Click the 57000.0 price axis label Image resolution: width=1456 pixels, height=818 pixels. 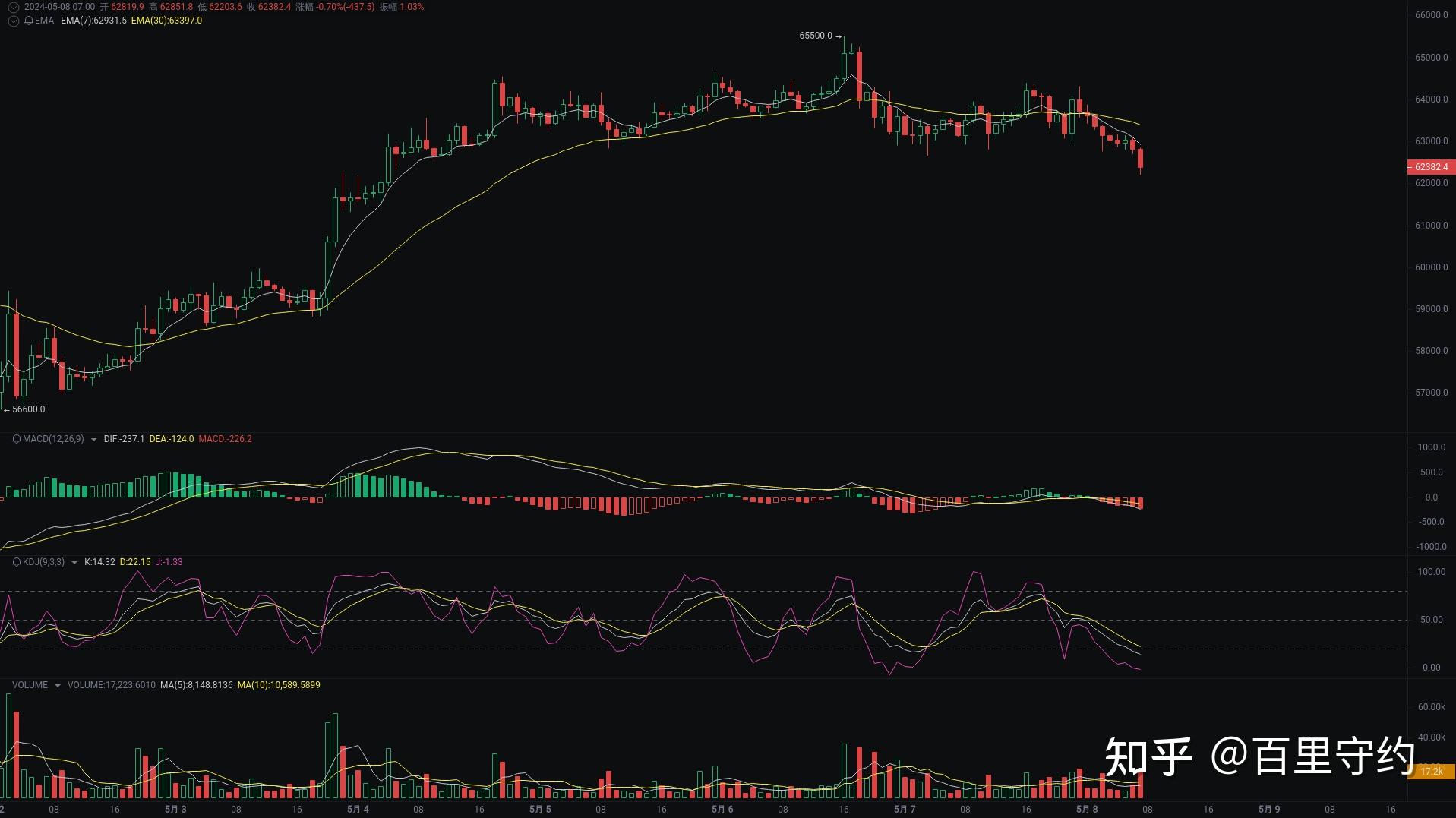tap(1432, 393)
